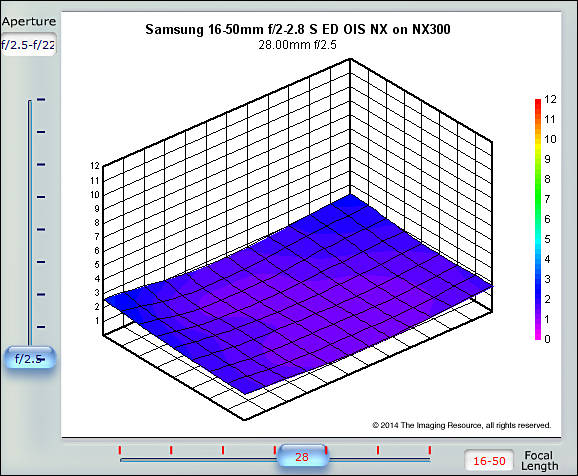Click the third red focal length tick from the left
This screenshot has width=578, height=476.
click(223, 450)
